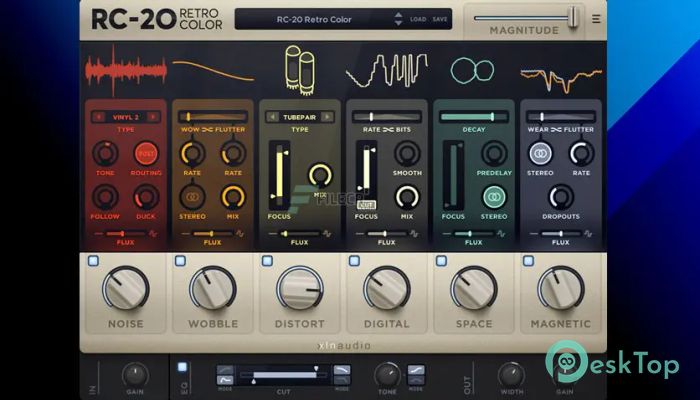Select the upper low-cut mode icon

click(x=225, y=370)
